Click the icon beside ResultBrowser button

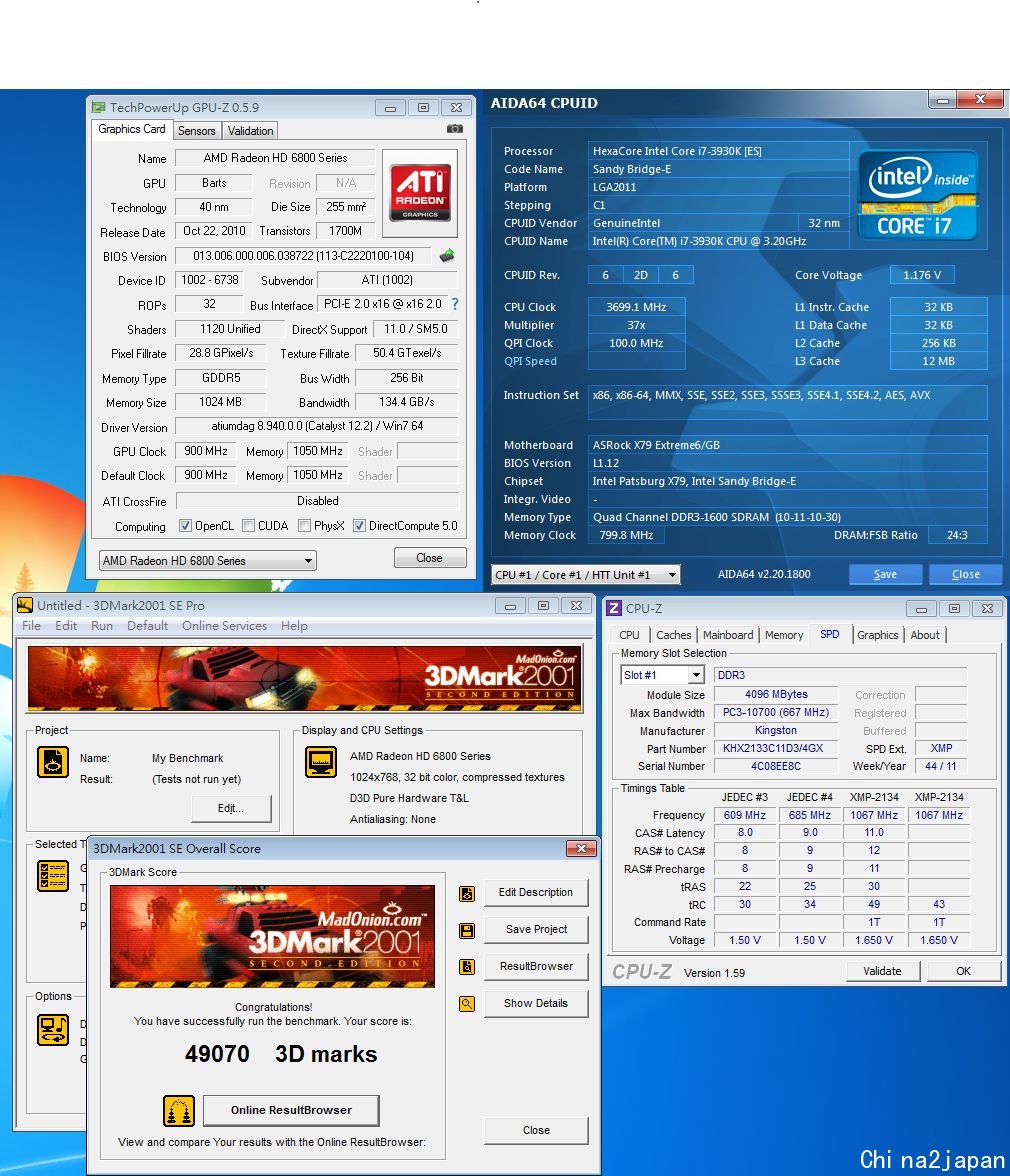[467, 967]
